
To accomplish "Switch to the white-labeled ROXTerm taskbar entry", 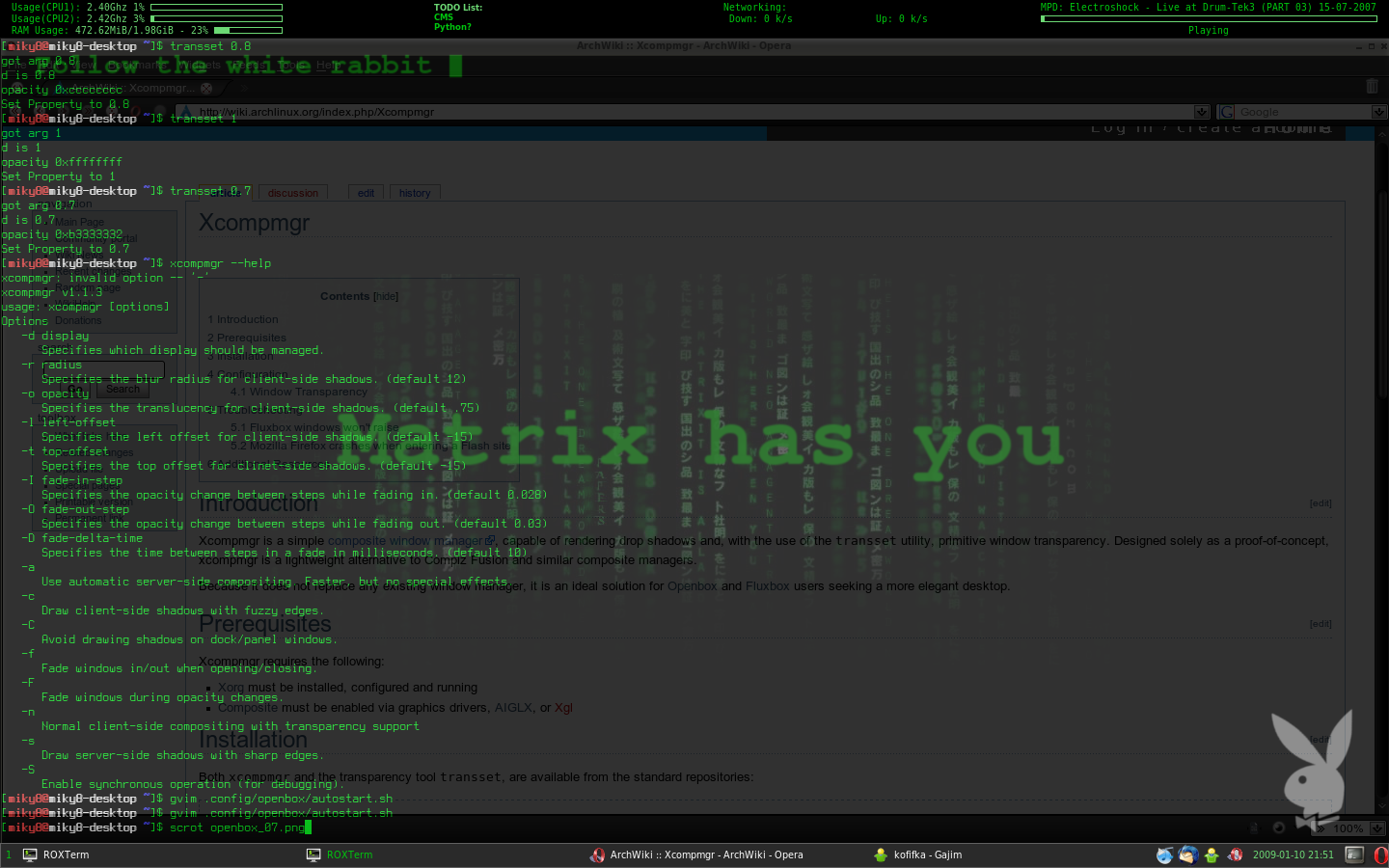I will (x=154, y=854).
